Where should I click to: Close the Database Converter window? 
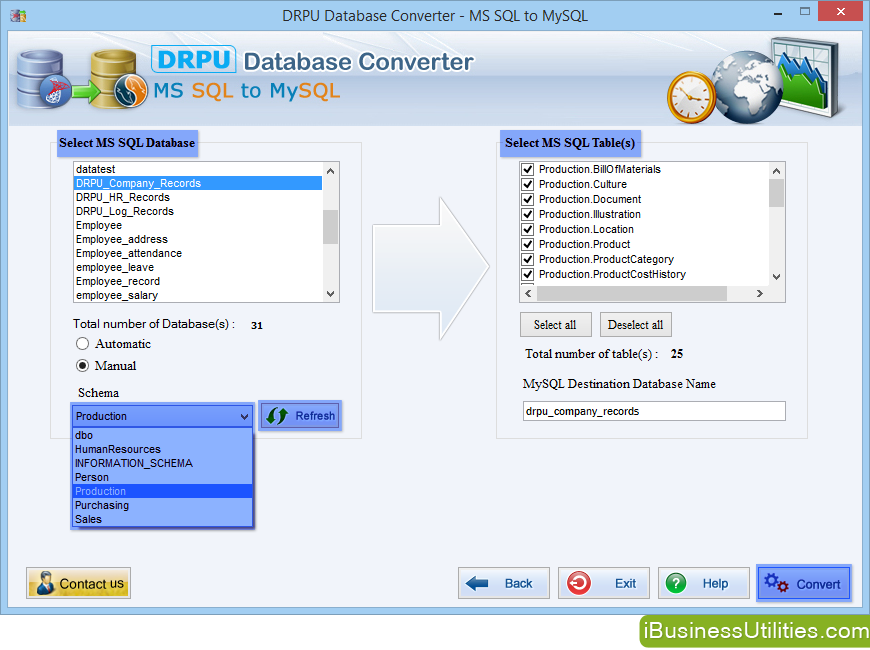click(841, 11)
